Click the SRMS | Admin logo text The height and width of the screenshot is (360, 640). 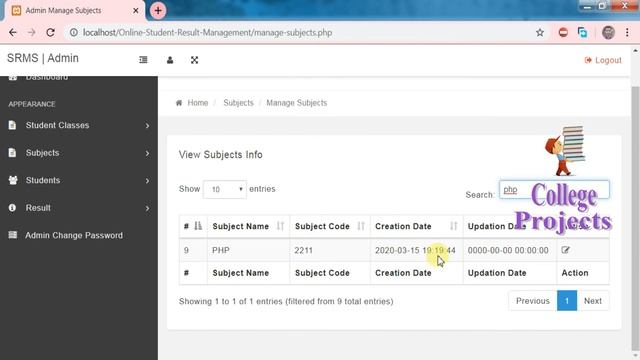coord(43,58)
